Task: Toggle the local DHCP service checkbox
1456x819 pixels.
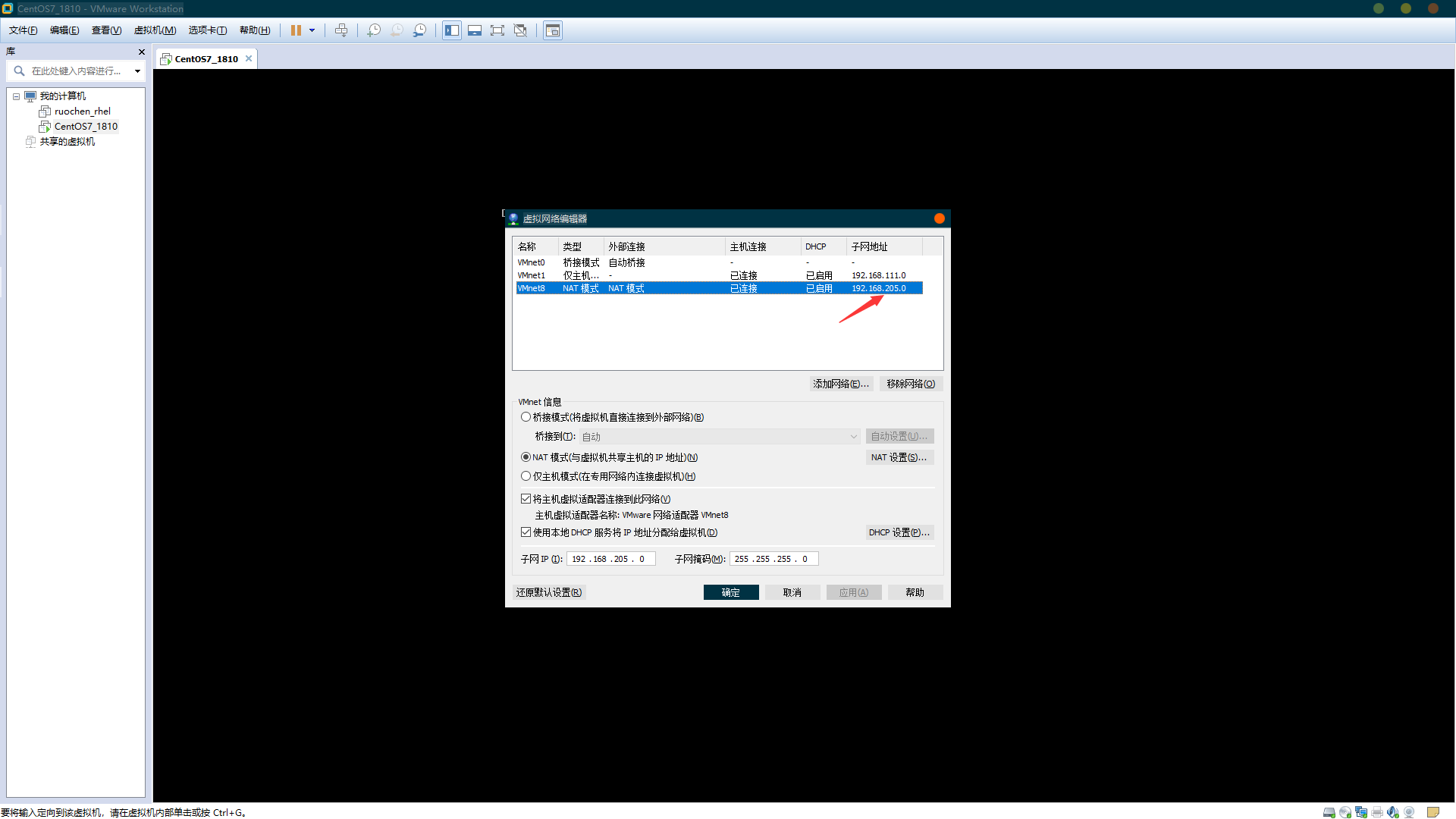Action: pos(526,532)
